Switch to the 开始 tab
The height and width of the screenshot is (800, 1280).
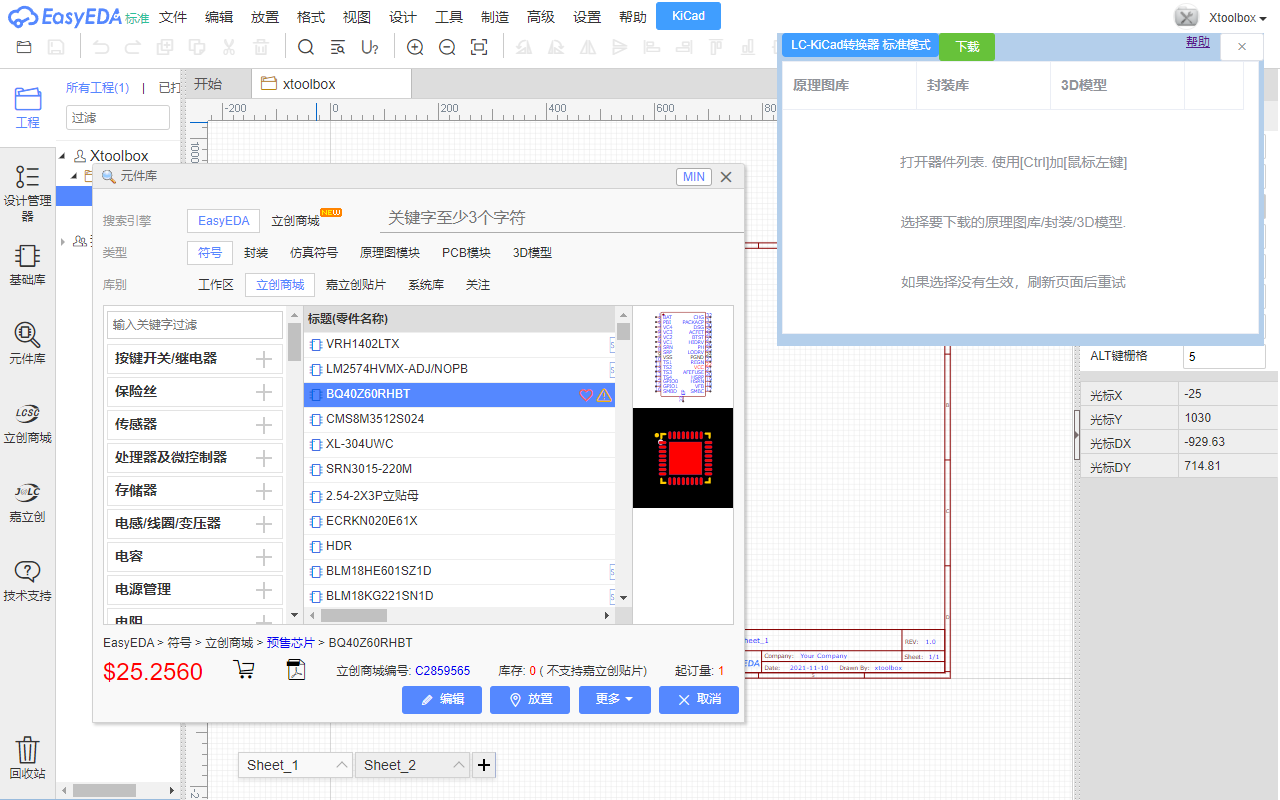[x=208, y=84]
